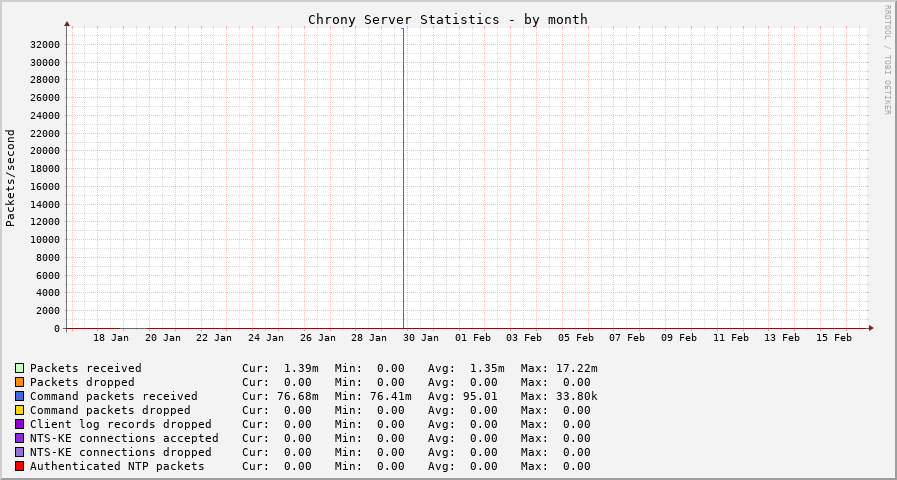
Task: Click the Client log records dropped swatch
Action: point(19,425)
